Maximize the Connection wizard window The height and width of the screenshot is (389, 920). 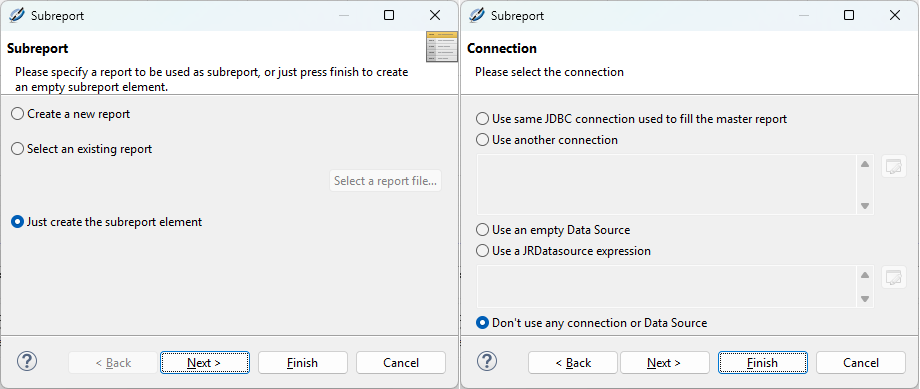(849, 15)
